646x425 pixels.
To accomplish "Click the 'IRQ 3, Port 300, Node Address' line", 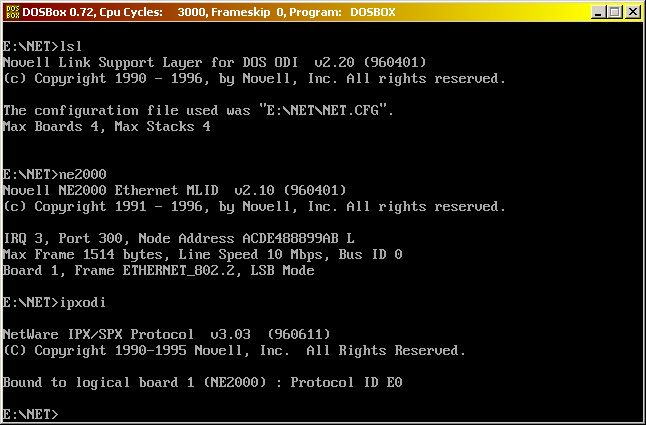I will (x=179, y=239).
